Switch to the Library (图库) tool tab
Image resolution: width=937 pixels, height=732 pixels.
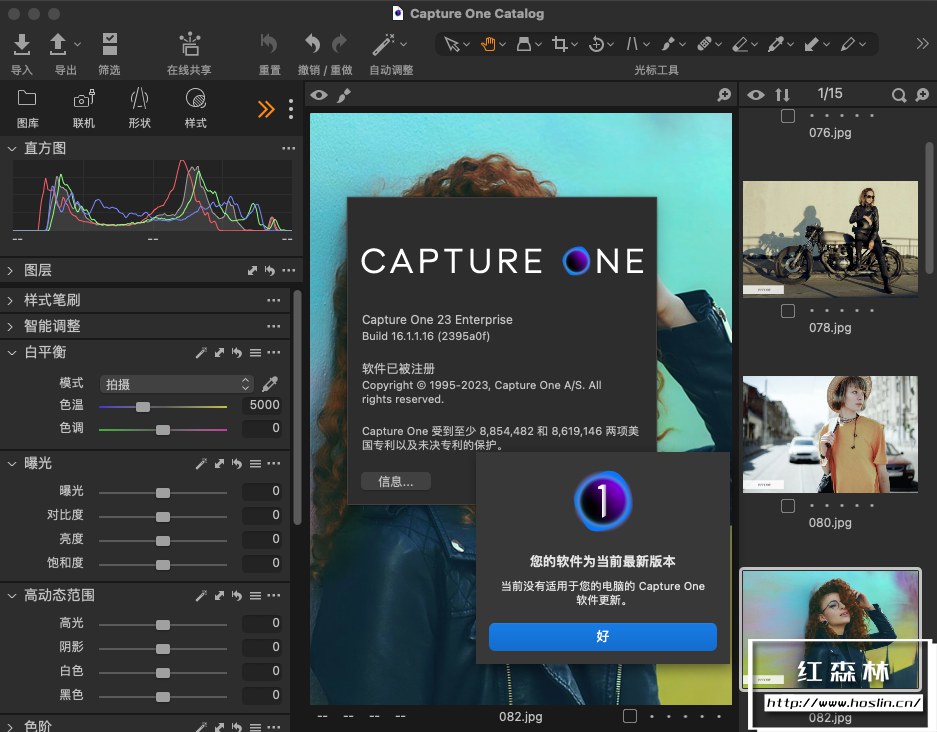point(28,106)
